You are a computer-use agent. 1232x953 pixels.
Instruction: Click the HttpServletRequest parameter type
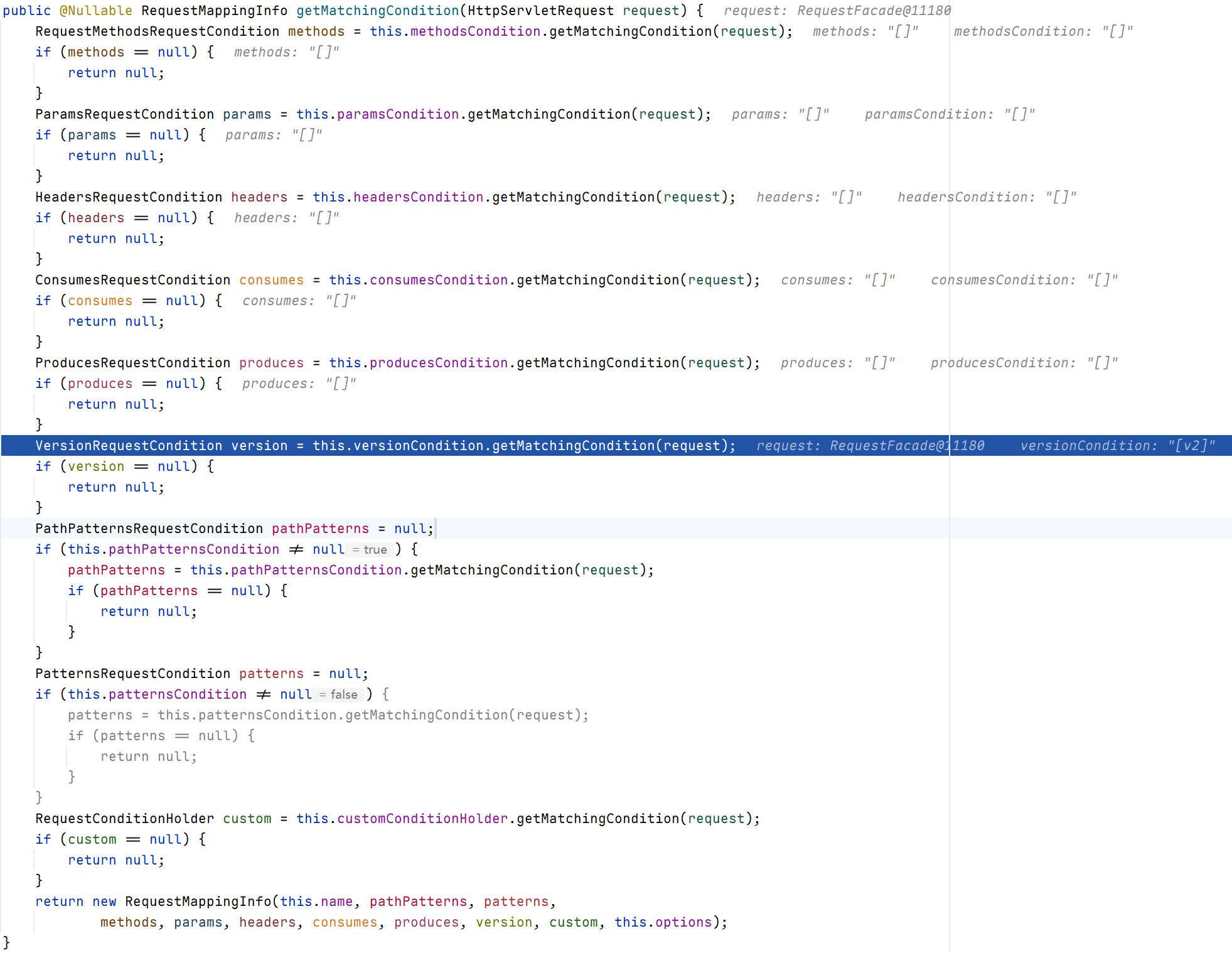[x=540, y=11]
